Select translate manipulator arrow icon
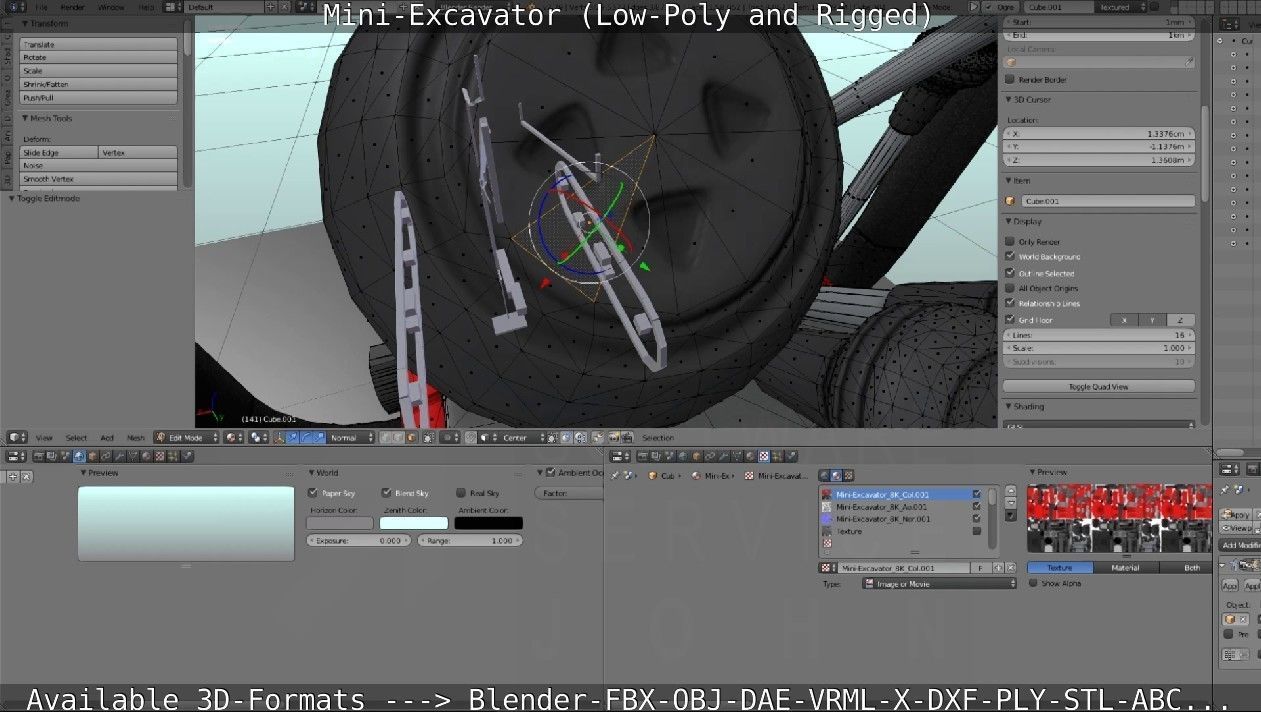The image size is (1261, 712). point(293,437)
